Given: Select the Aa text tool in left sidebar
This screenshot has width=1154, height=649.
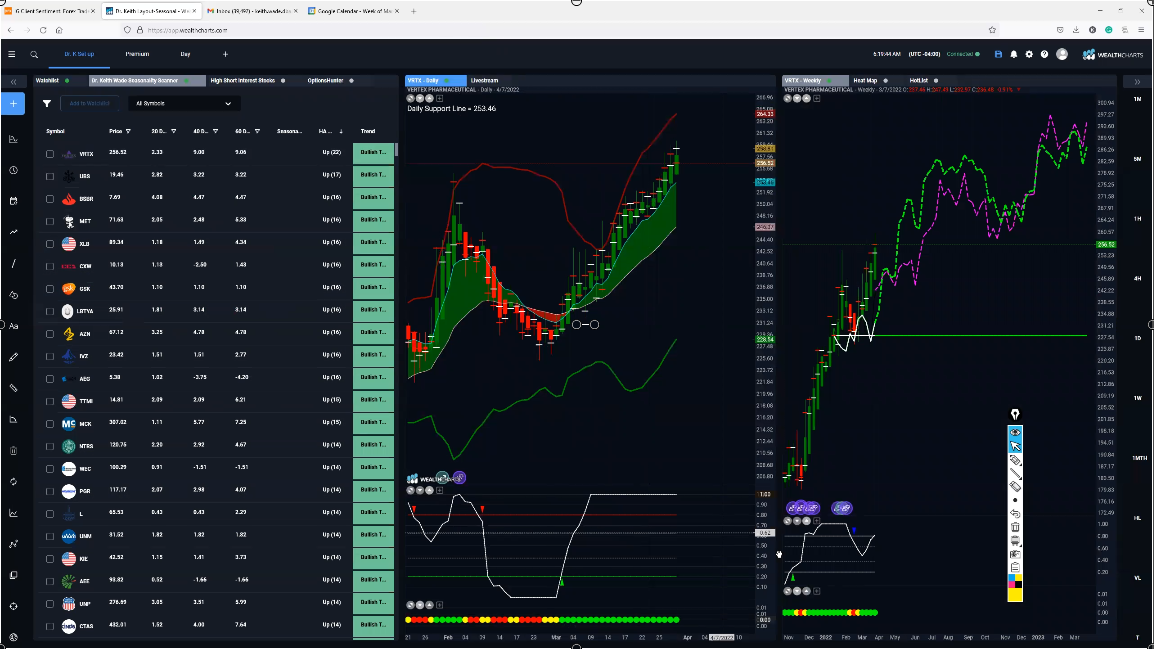Looking at the screenshot, I should click(13, 326).
